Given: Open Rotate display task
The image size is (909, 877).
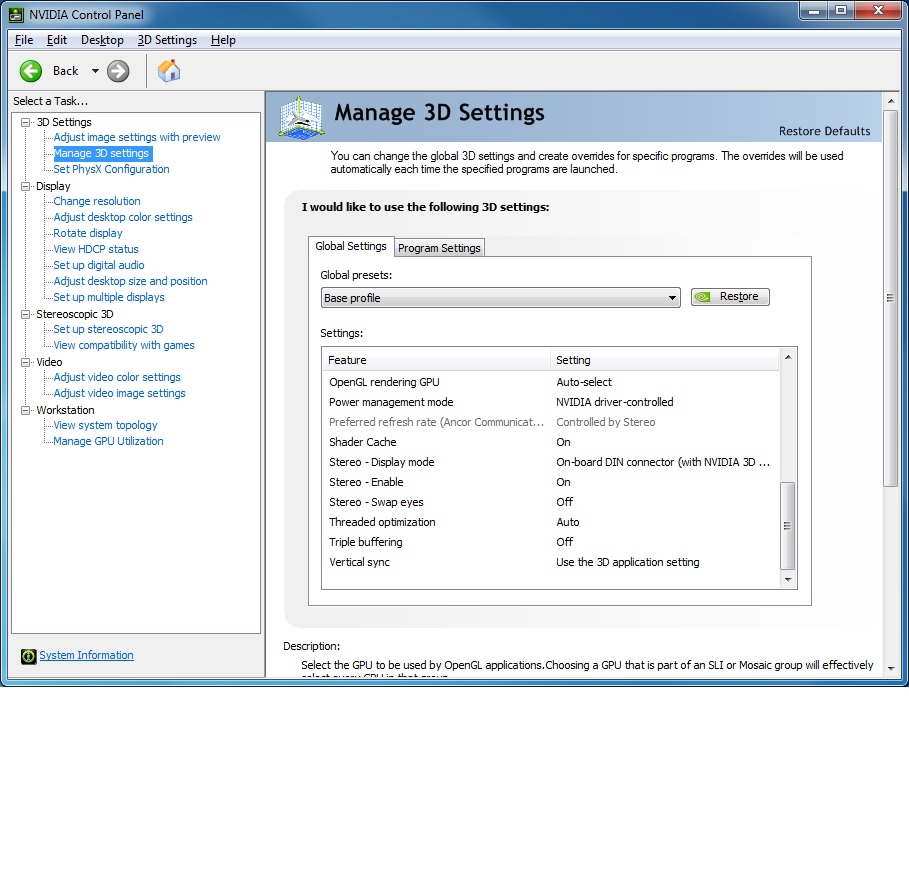Looking at the screenshot, I should pos(88,233).
